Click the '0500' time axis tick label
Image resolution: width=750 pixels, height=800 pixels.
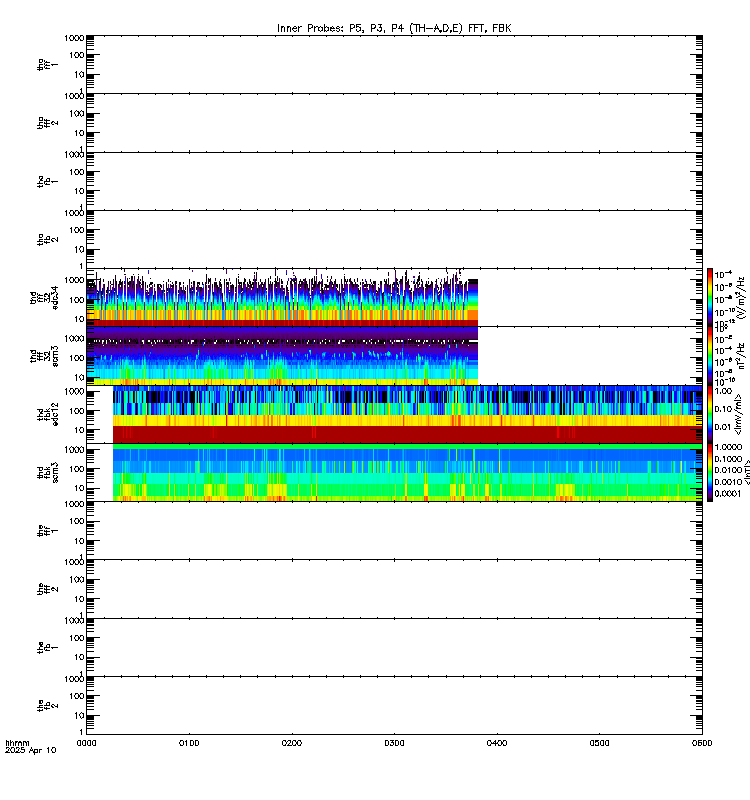point(599,743)
